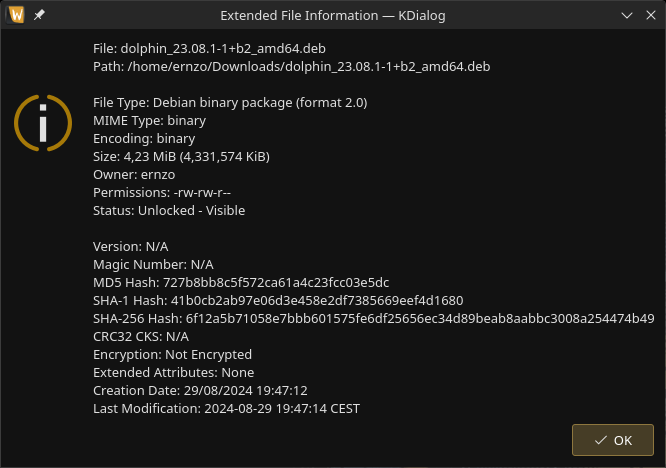Close the KDialog window with X
The height and width of the screenshot is (468, 666).
651,15
